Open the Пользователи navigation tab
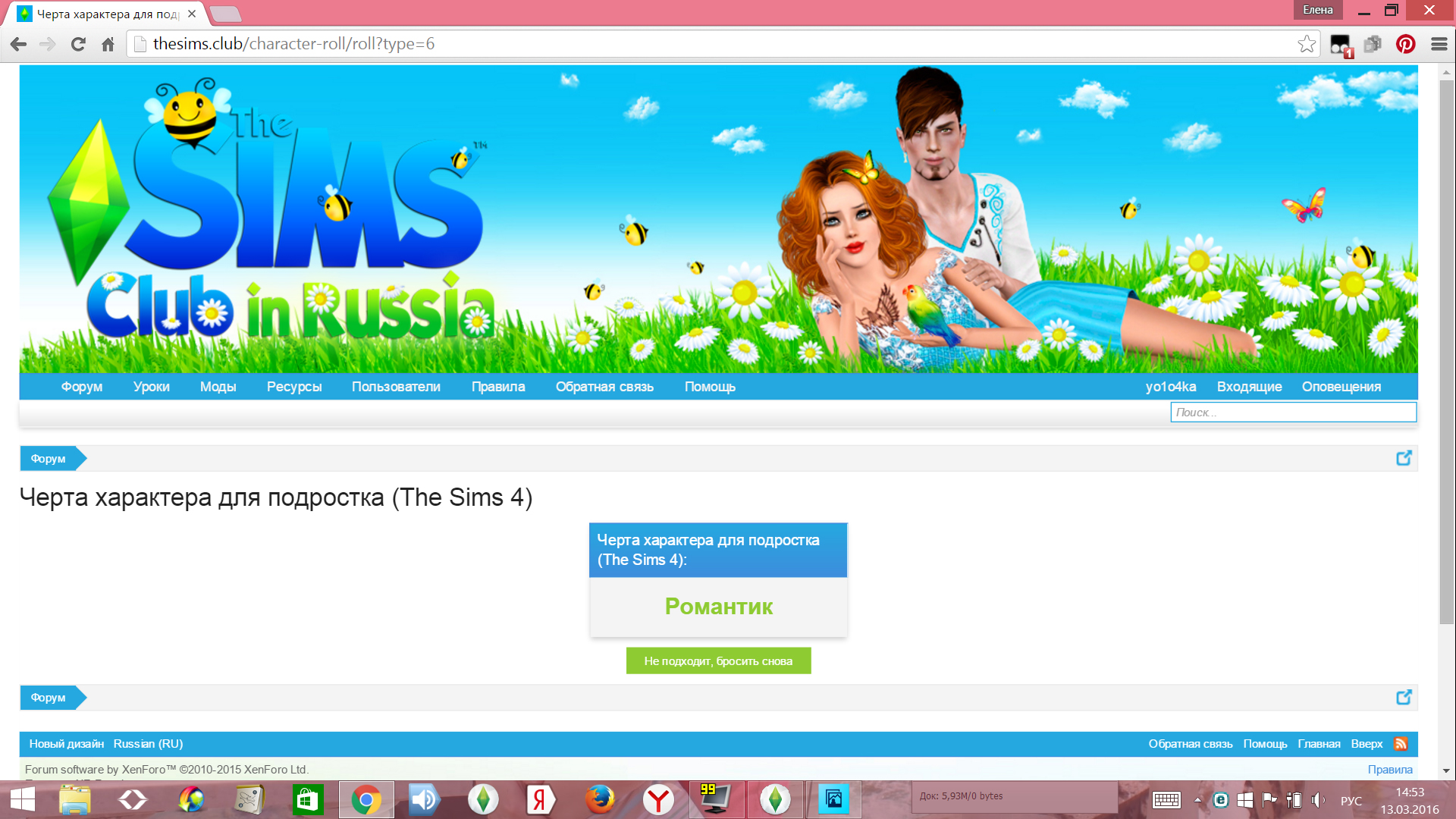The image size is (1456, 819). point(396,387)
